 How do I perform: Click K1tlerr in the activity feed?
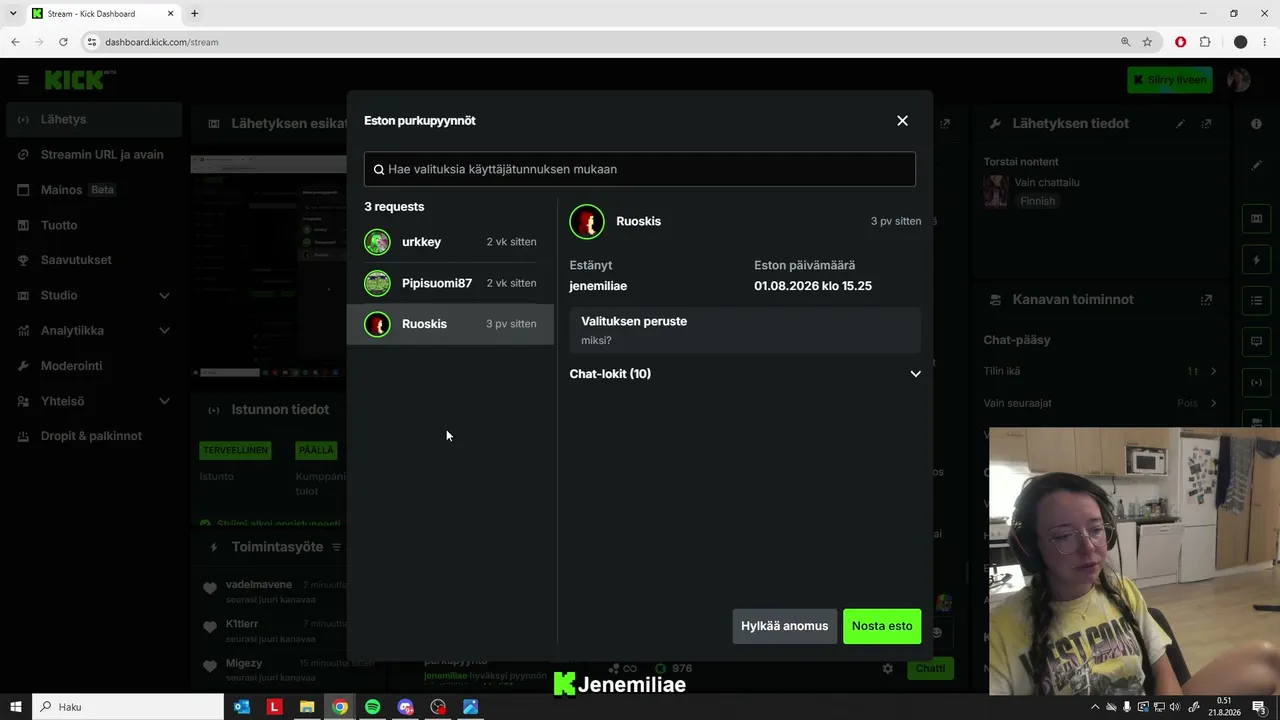tap(242, 624)
